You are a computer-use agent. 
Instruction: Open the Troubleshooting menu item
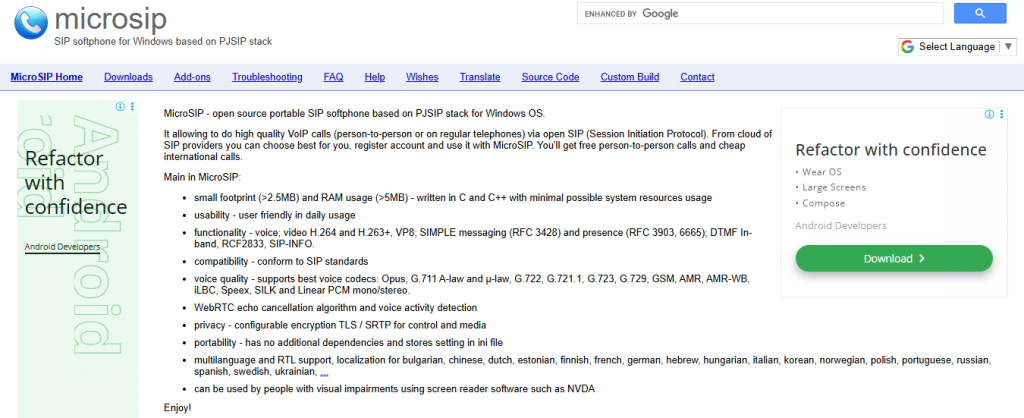click(x=267, y=77)
